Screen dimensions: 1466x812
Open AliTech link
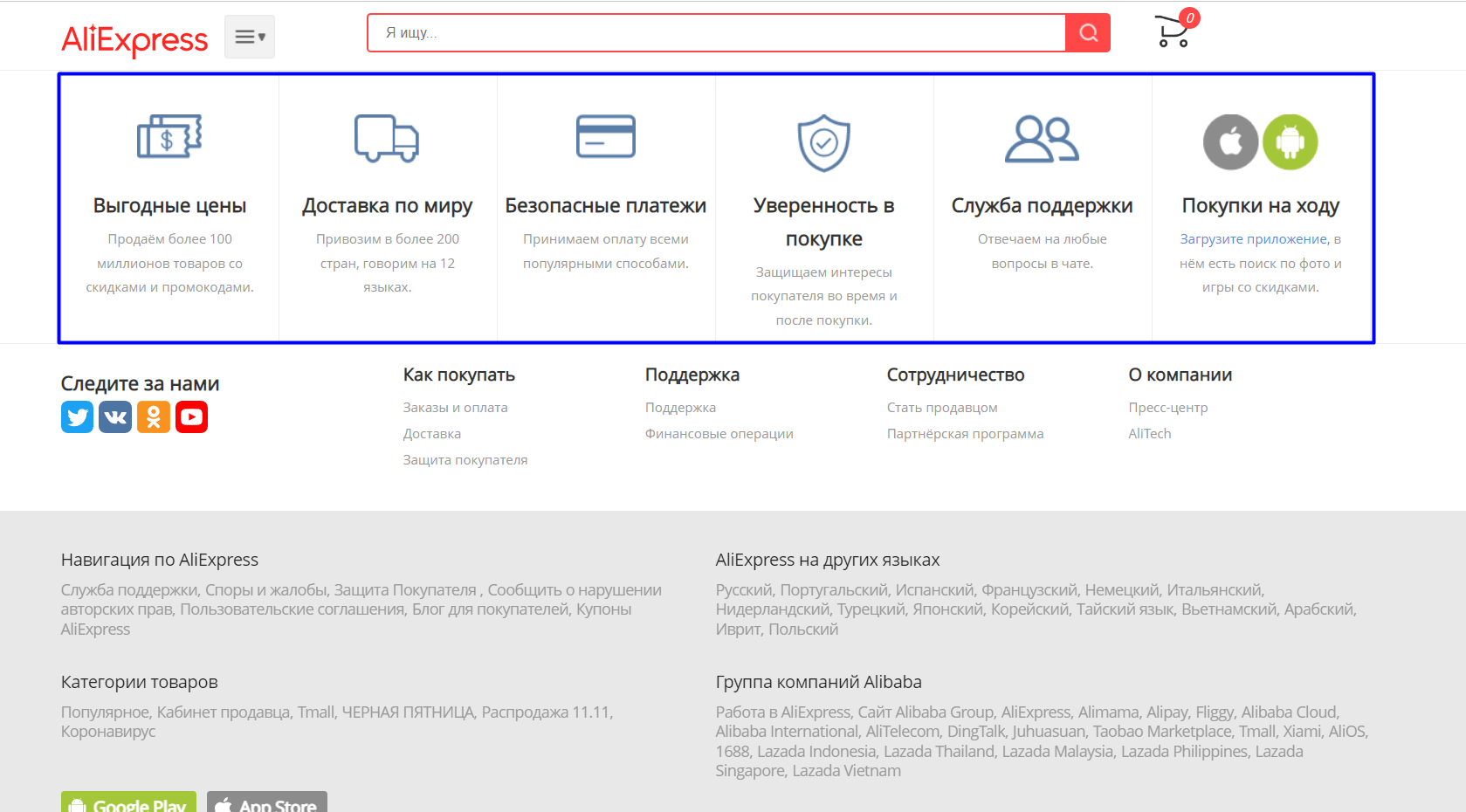tap(1149, 434)
